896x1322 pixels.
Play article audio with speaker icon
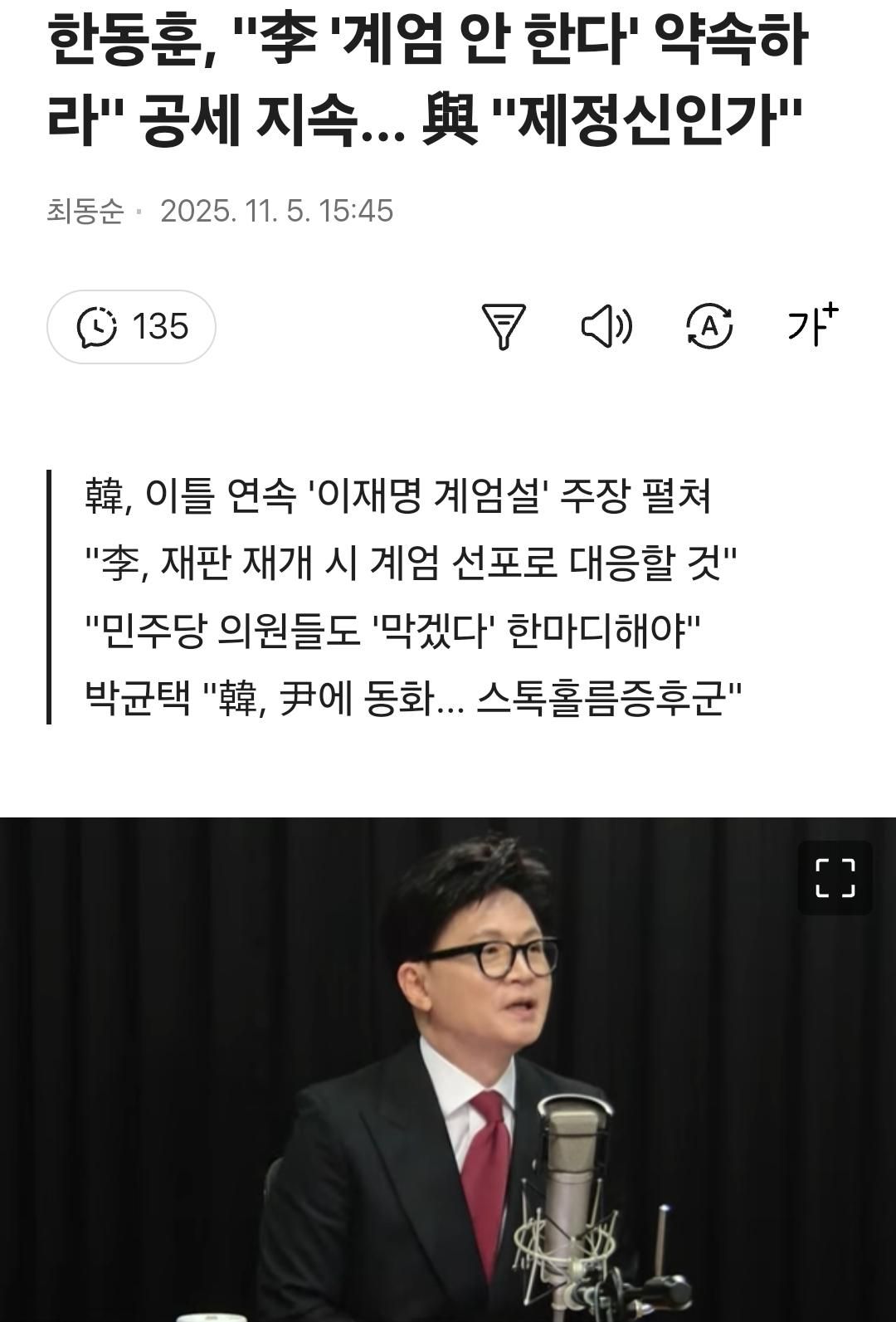click(x=606, y=326)
